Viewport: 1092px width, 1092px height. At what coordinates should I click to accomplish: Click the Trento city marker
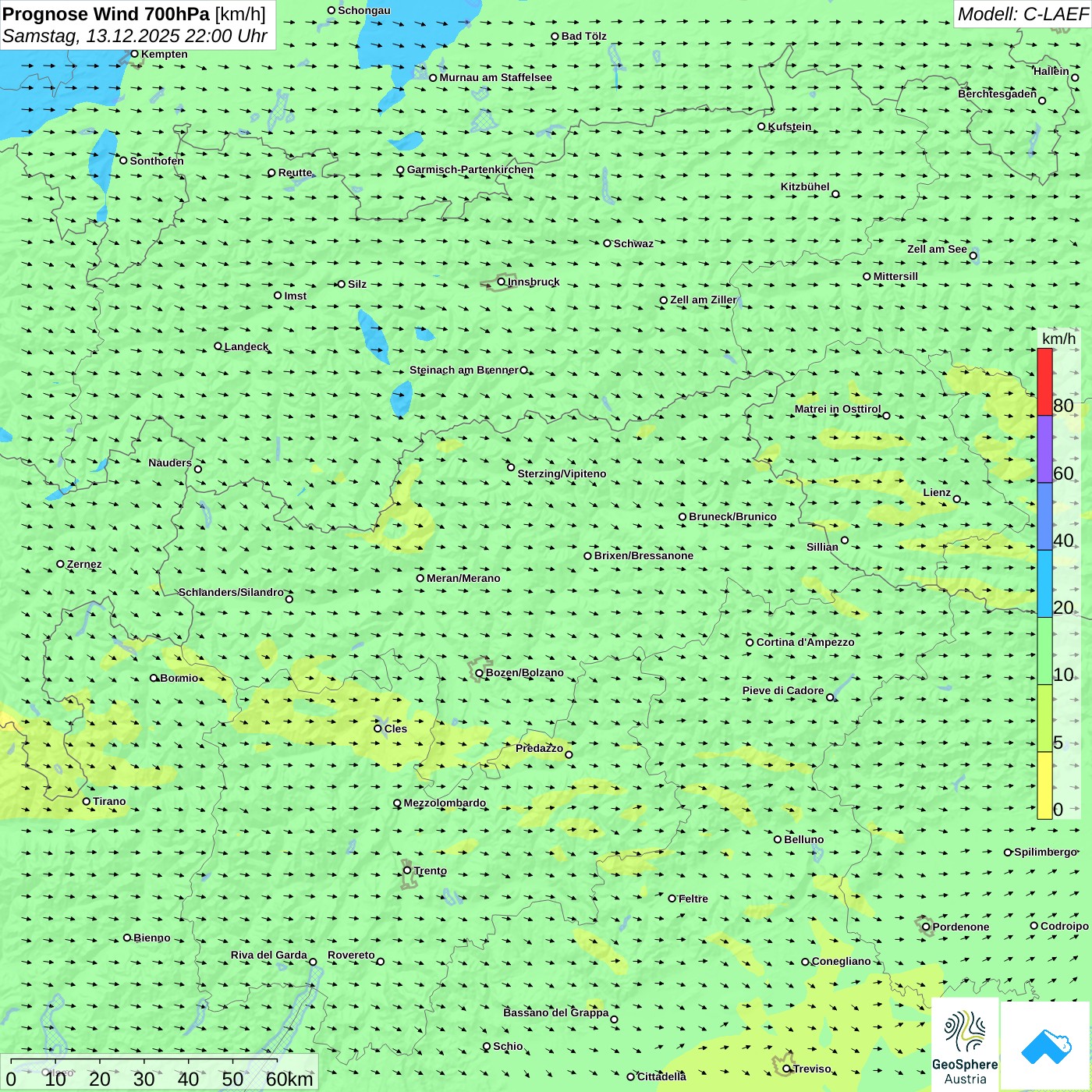pos(407,870)
